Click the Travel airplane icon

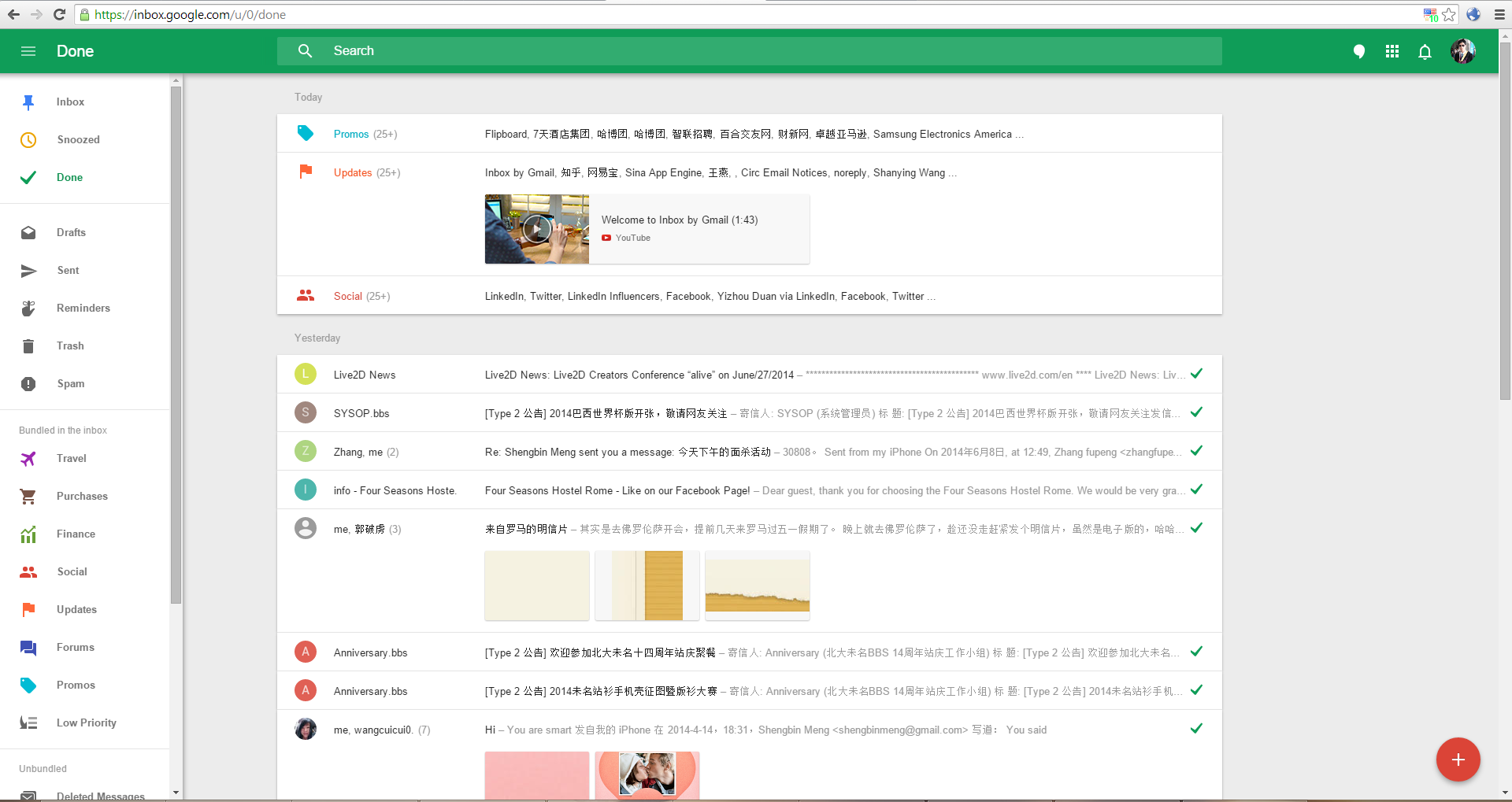point(28,459)
